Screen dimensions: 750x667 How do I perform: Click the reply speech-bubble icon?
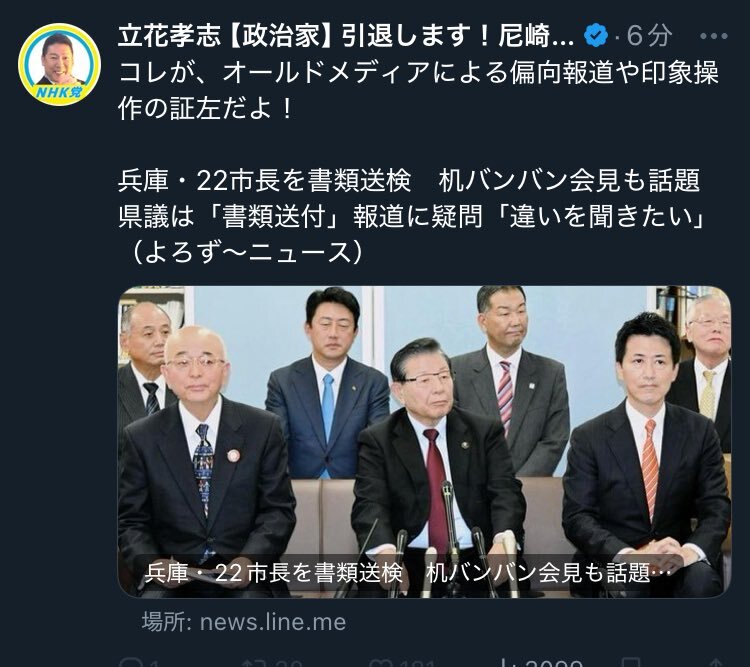[129, 663]
